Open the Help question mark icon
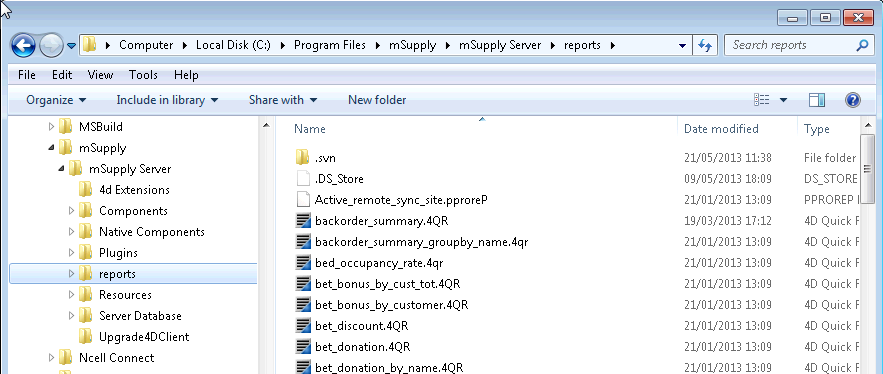This screenshot has width=883, height=374. pos(853,100)
